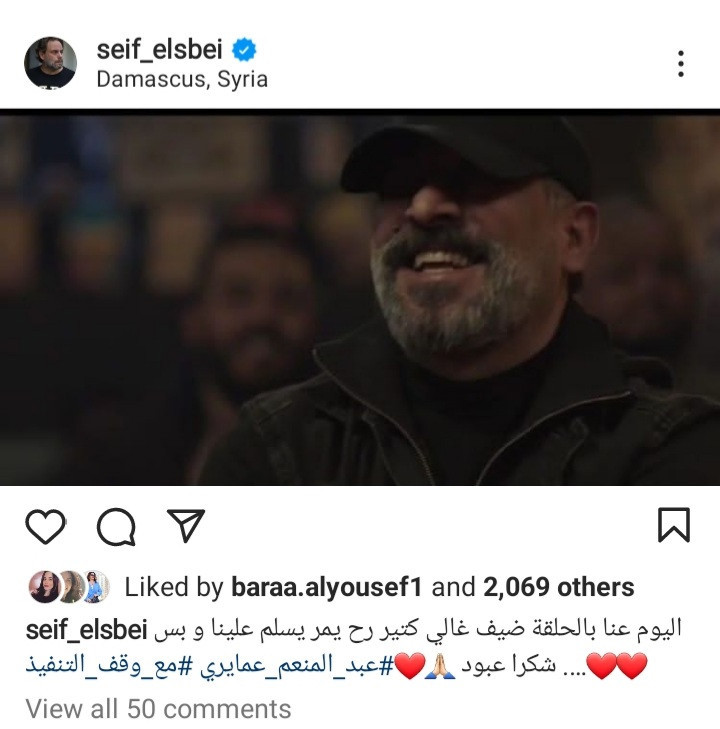Tap the Arabic caption text to expand
Image resolution: width=720 pixels, height=729 pixels.
pyautogui.click(x=417, y=630)
